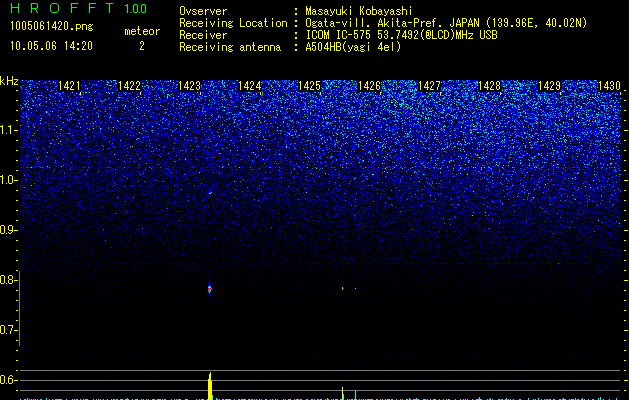
Task: Click the 1429 time axis marker
Action: pos(550,86)
